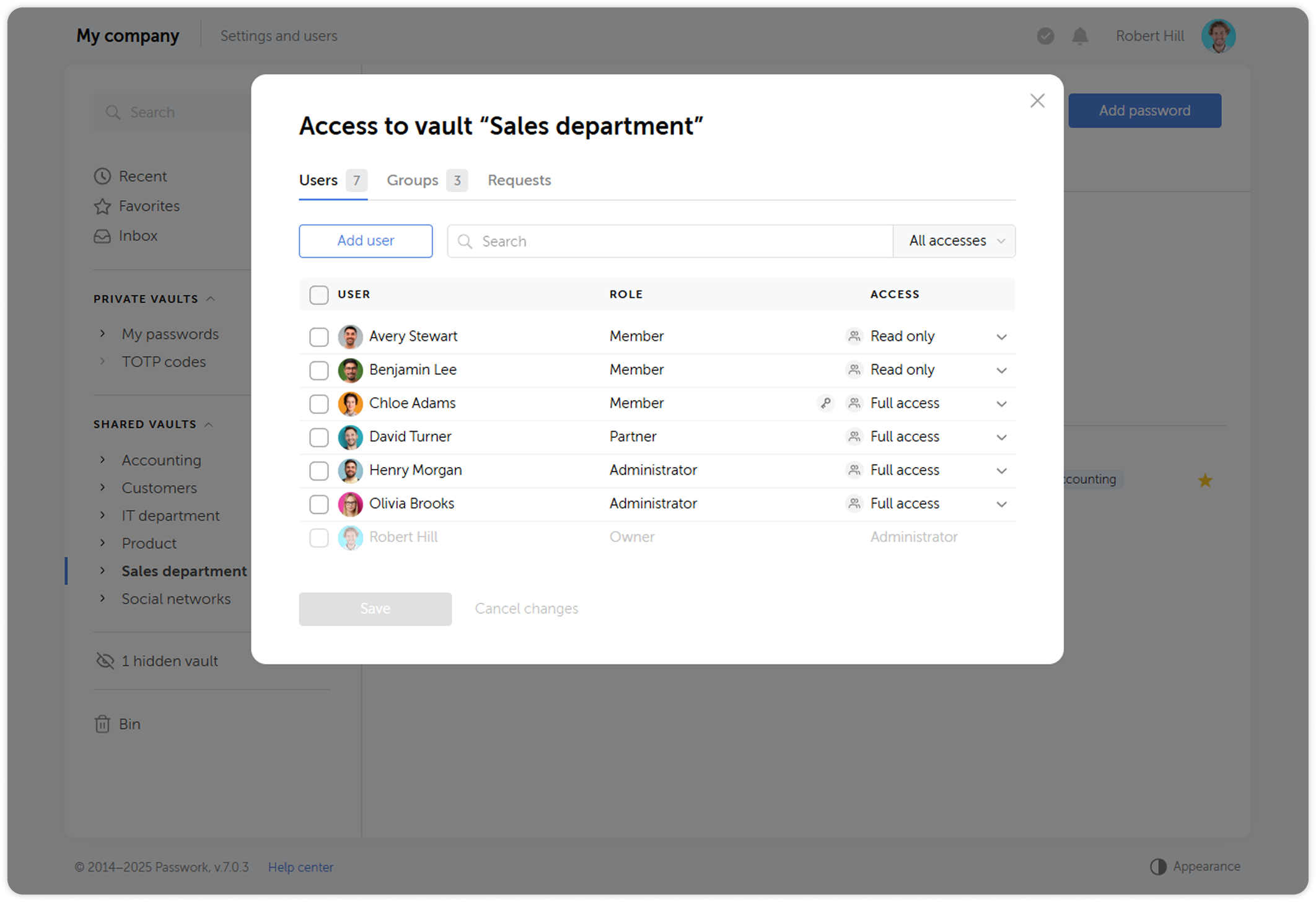The height and width of the screenshot is (902, 1316).
Task: Check David Turner's row checkbox
Action: click(318, 437)
